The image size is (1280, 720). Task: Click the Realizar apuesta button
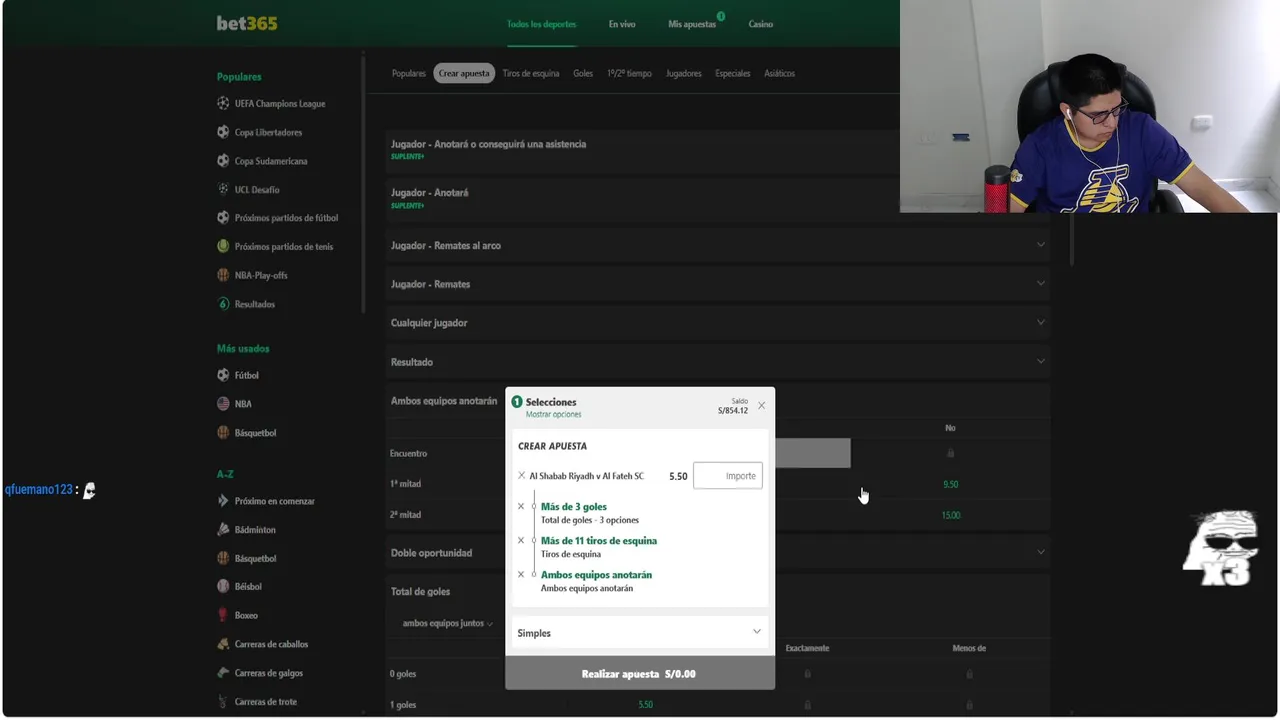tap(640, 673)
